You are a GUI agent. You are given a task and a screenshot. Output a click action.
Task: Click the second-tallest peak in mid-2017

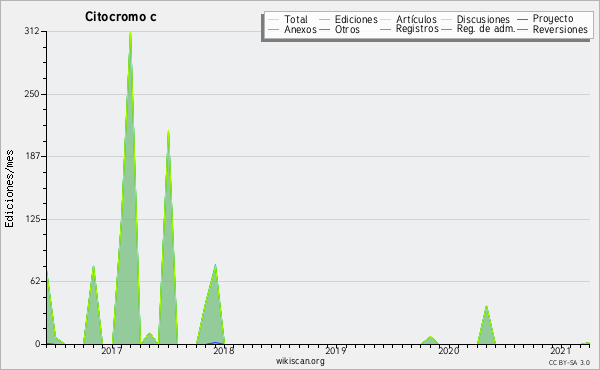(x=168, y=132)
